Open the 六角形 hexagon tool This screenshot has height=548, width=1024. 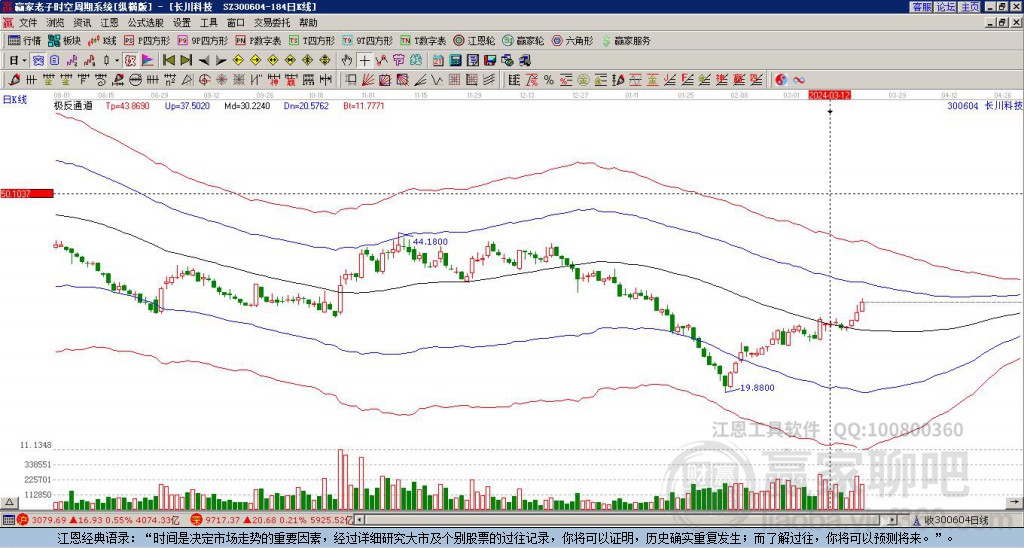click(572, 40)
